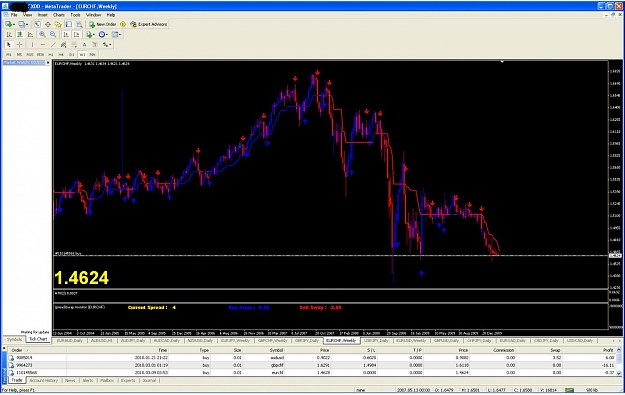Select the crosshair tool
Screen dimensions: 625x395
click(x=20, y=45)
